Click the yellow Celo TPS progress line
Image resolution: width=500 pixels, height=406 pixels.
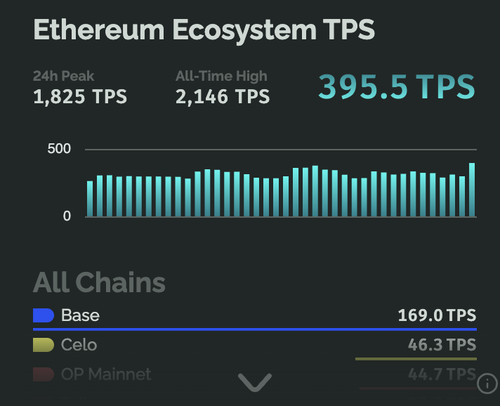point(416,359)
